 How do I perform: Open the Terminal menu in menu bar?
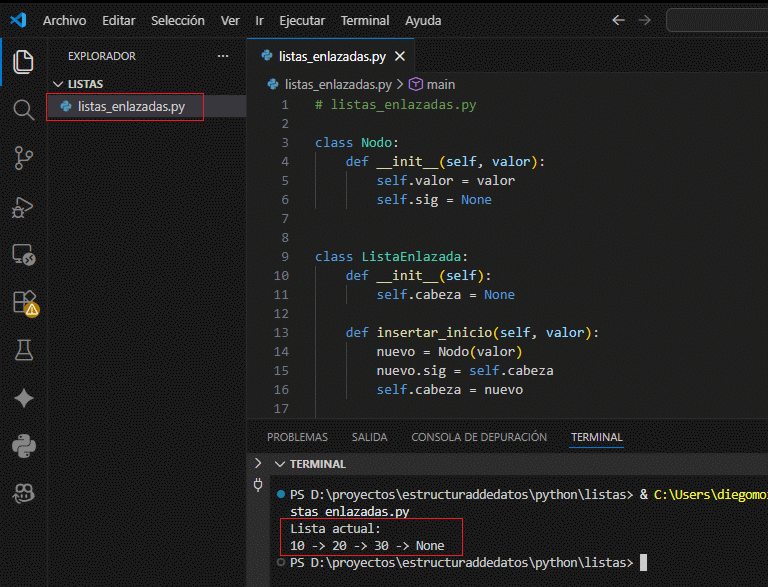pos(365,20)
